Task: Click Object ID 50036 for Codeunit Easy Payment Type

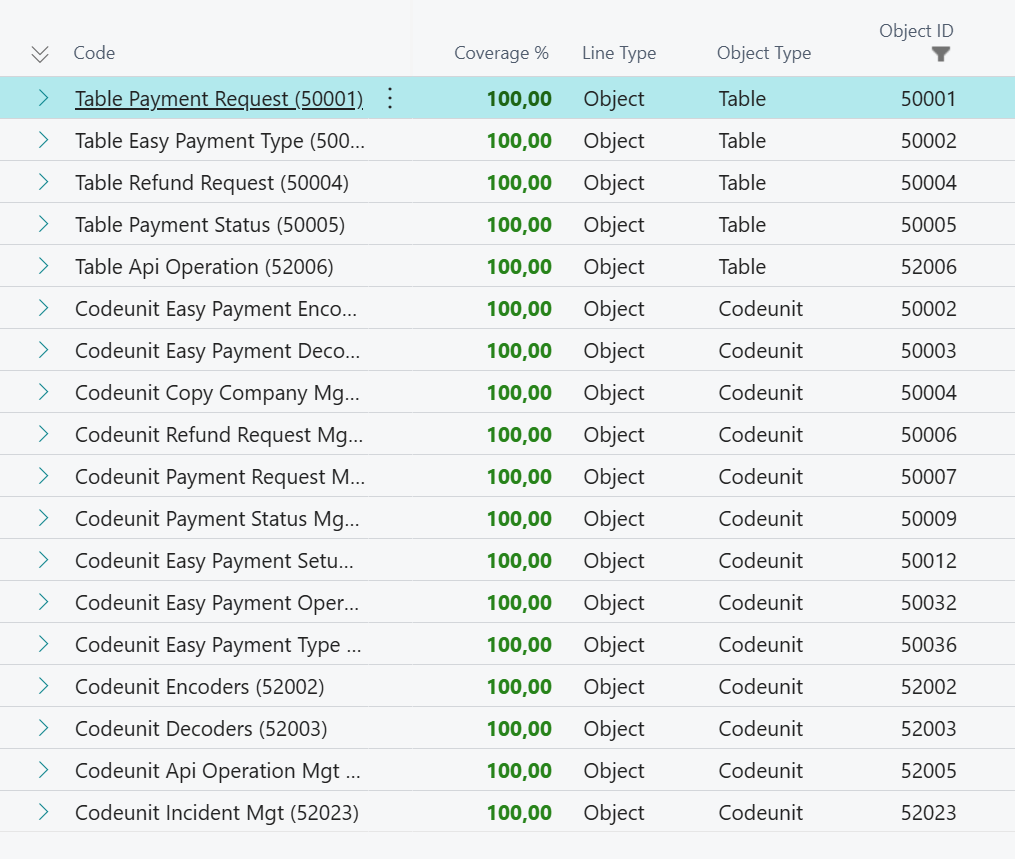Action: click(x=928, y=645)
